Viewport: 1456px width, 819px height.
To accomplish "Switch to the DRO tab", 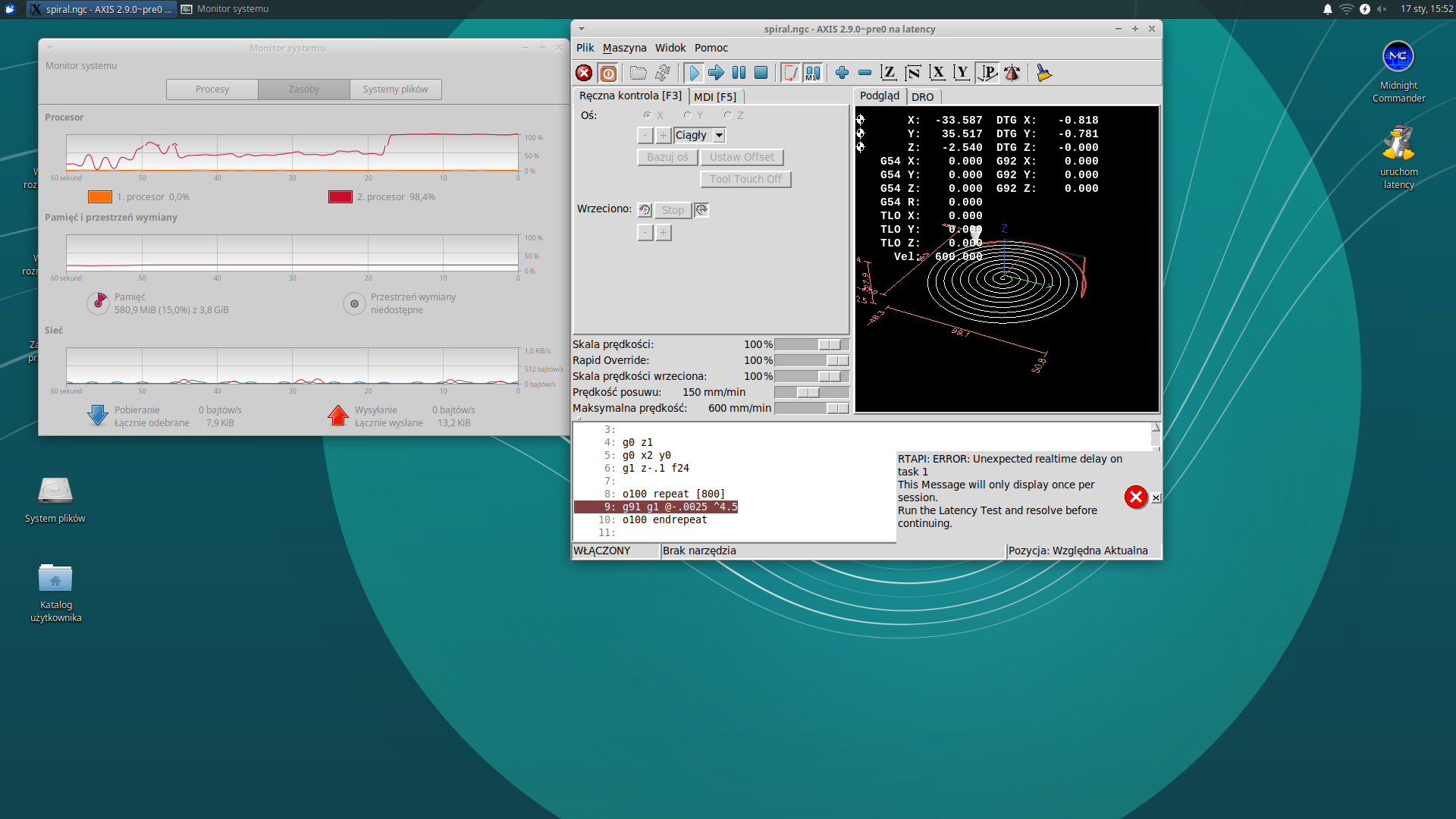I will [x=923, y=97].
